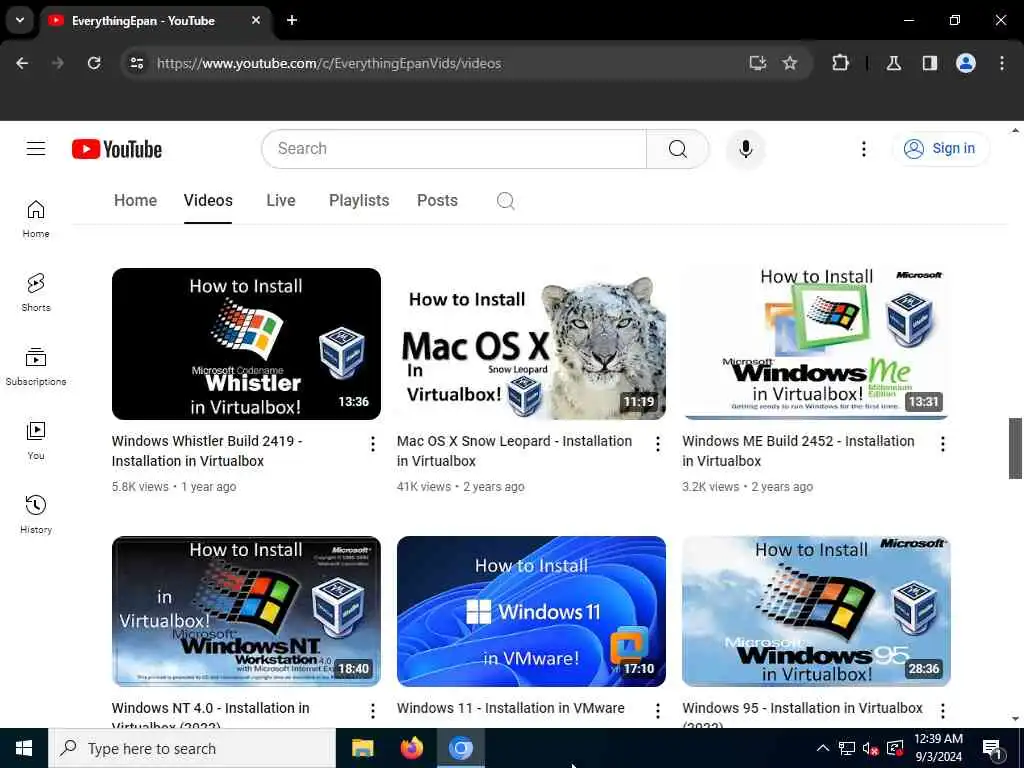1024x768 pixels.
Task: Open the browser extensions menu
Action: [840, 63]
